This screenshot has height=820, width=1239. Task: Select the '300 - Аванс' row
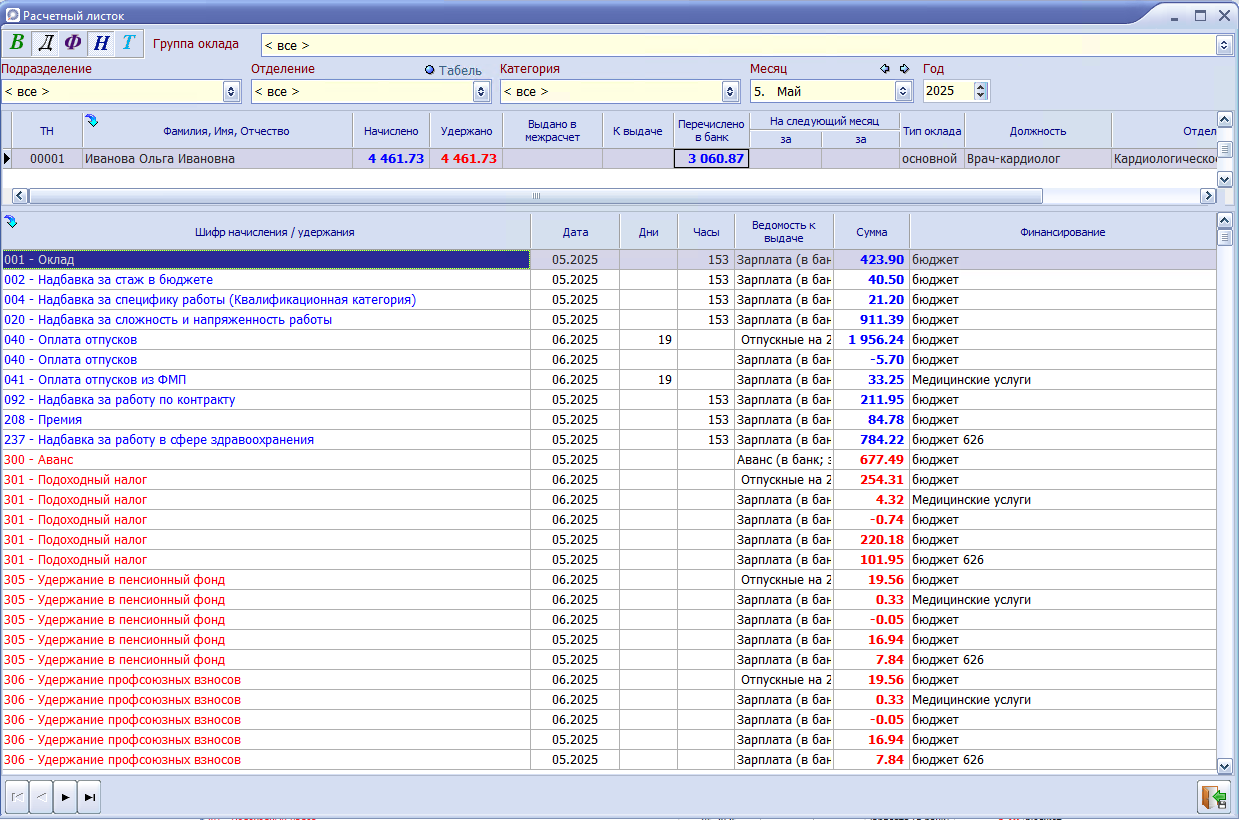pyautogui.click(x=265, y=460)
